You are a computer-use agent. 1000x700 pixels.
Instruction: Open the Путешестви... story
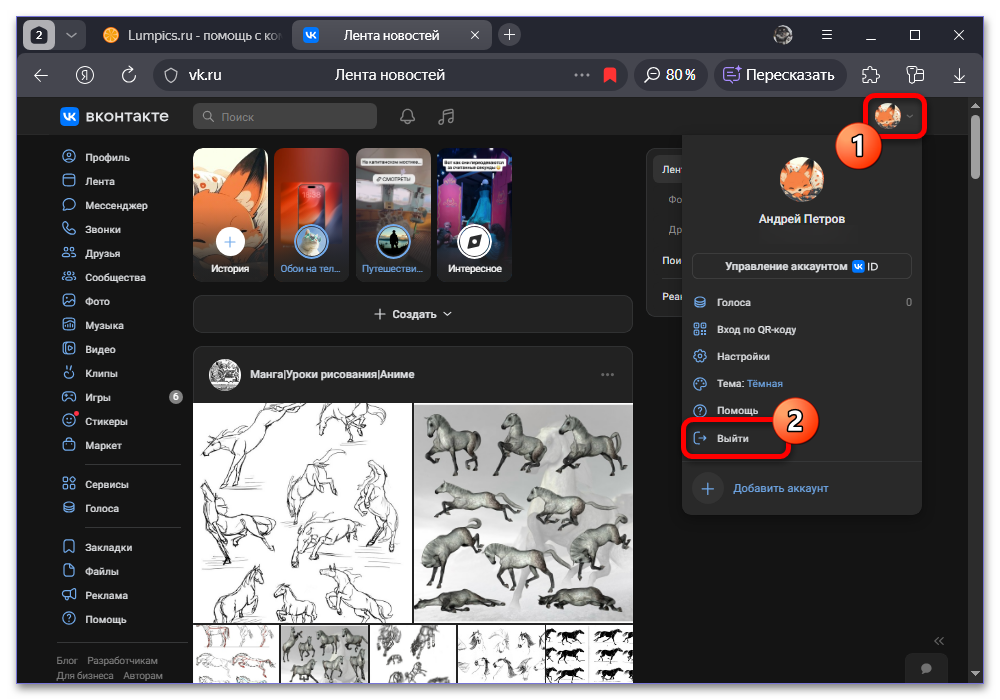(393, 215)
